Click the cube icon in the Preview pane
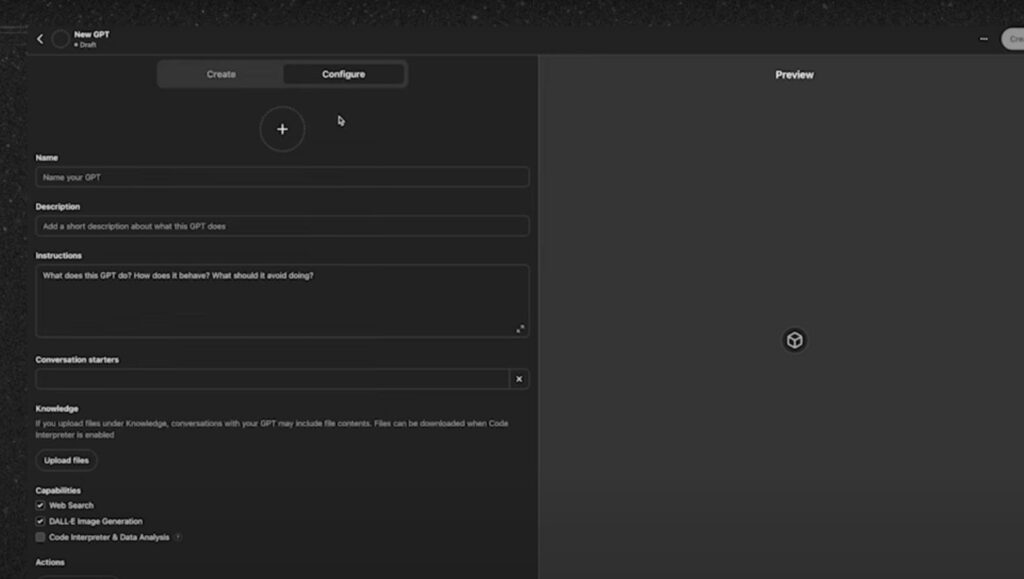Viewport: 1024px width, 579px height. (x=794, y=340)
